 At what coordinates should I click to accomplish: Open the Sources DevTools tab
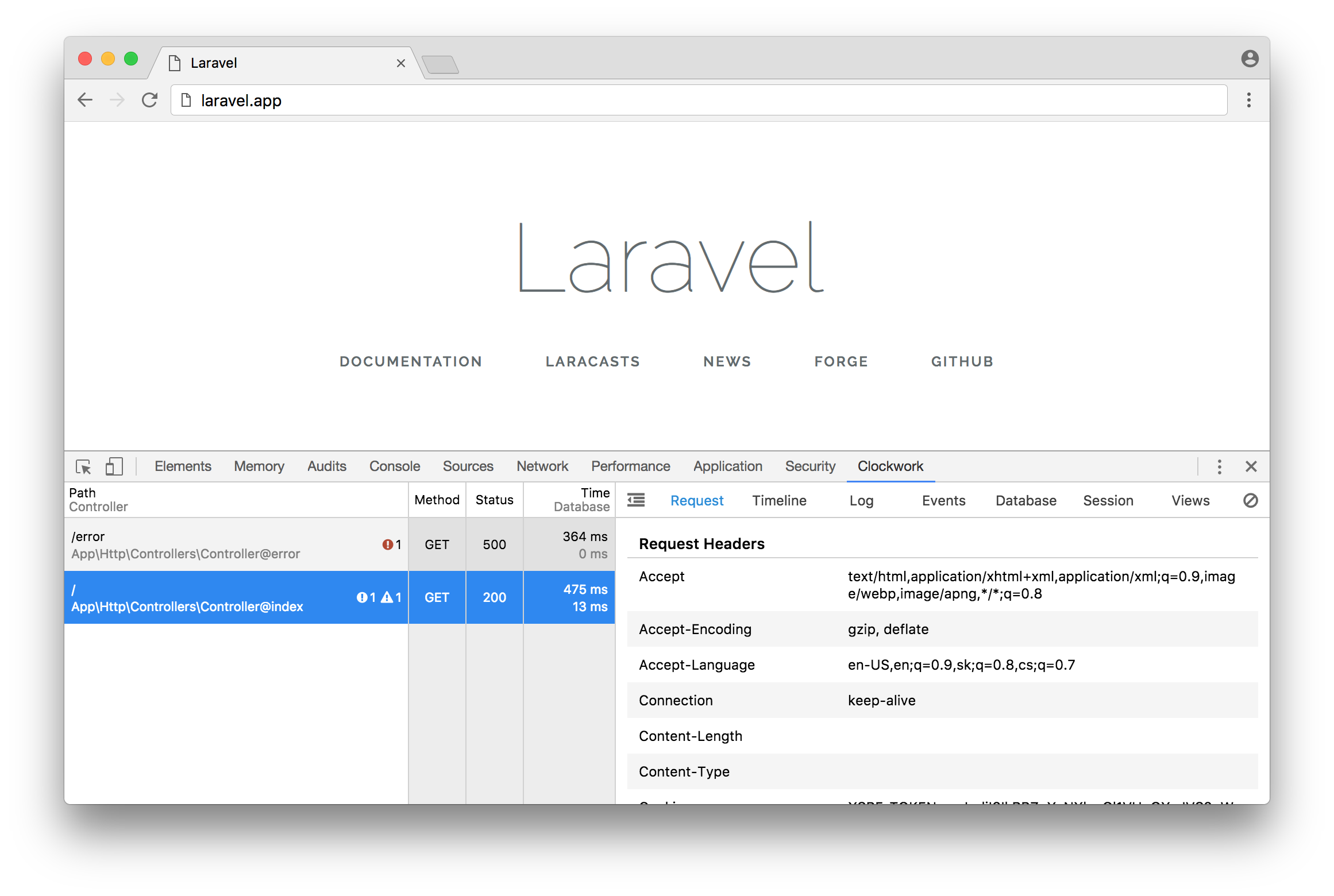click(468, 466)
